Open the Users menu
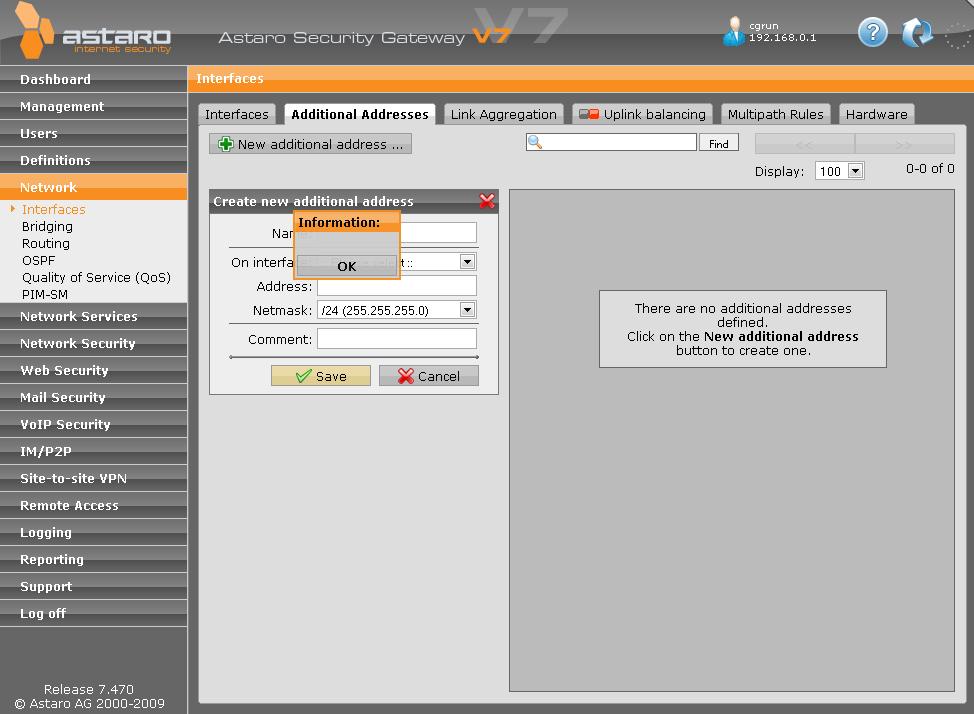This screenshot has width=974, height=714. (93, 133)
